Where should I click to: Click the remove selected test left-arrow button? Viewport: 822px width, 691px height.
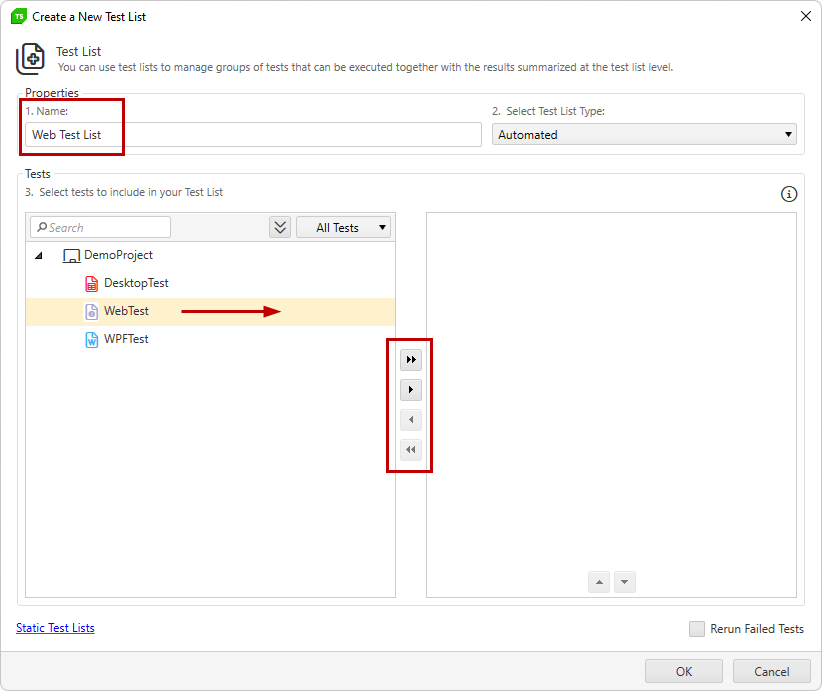[410, 419]
